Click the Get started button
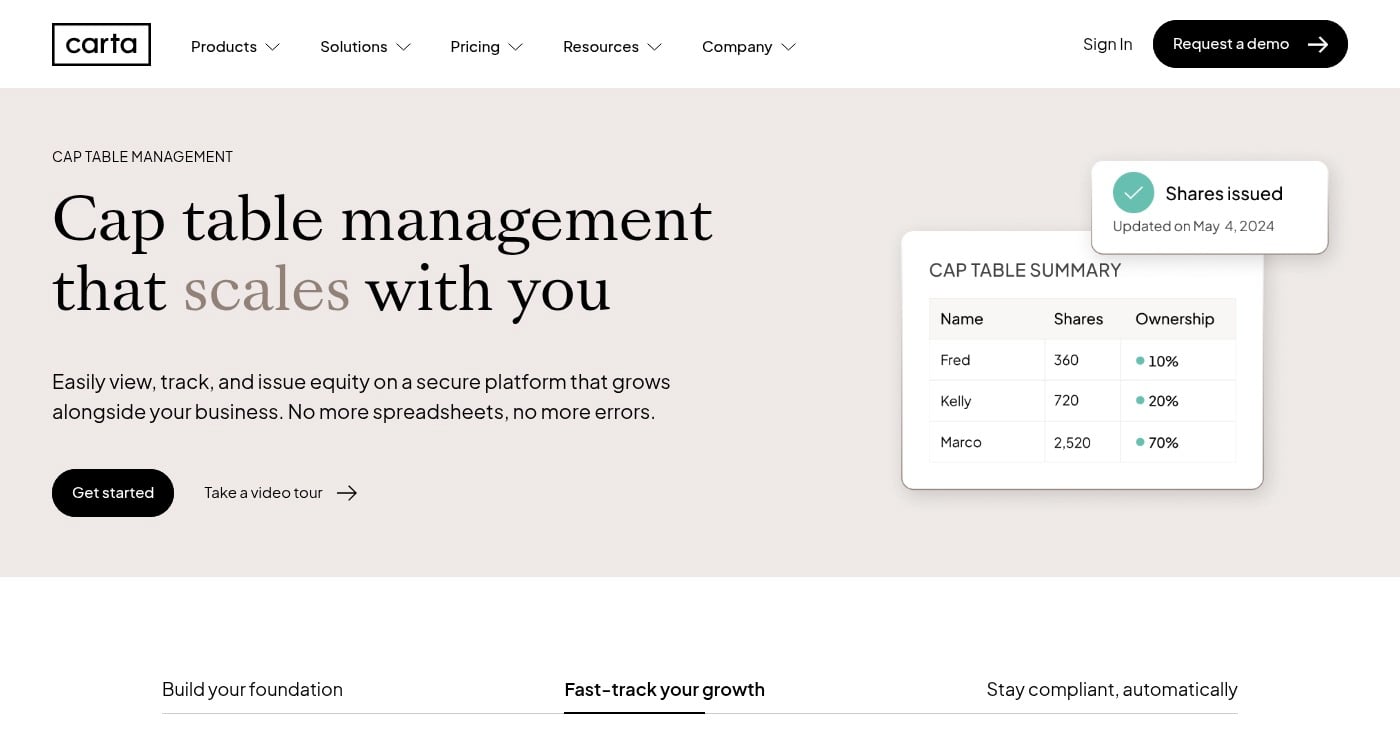The height and width of the screenshot is (735, 1400). (x=112, y=492)
